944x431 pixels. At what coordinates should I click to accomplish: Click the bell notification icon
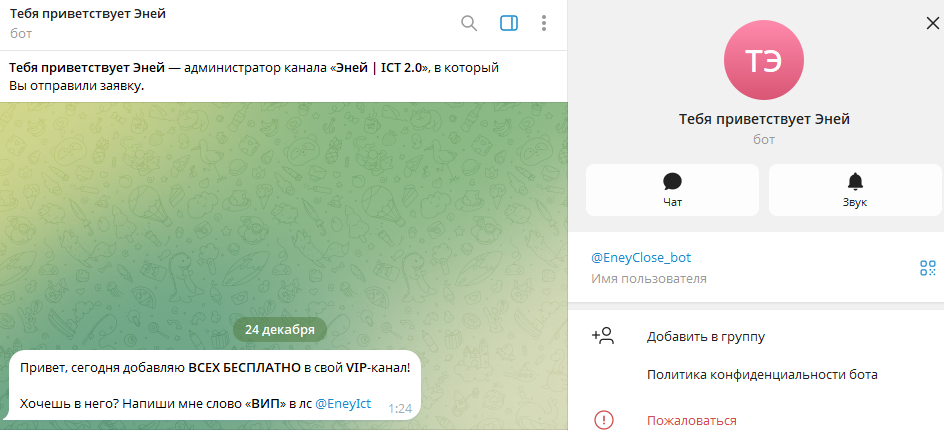pyautogui.click(x=855, y=181)
